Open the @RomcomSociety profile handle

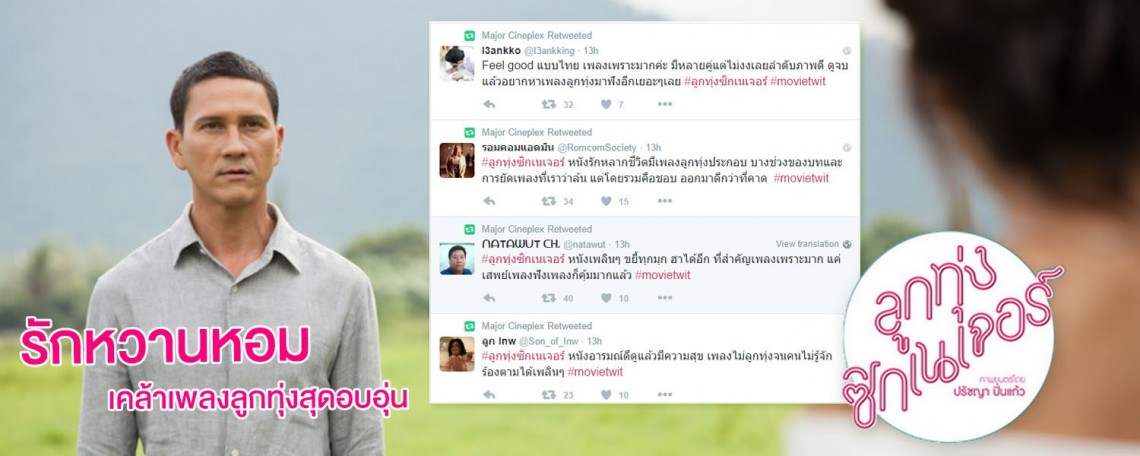[x=597, y=148]
